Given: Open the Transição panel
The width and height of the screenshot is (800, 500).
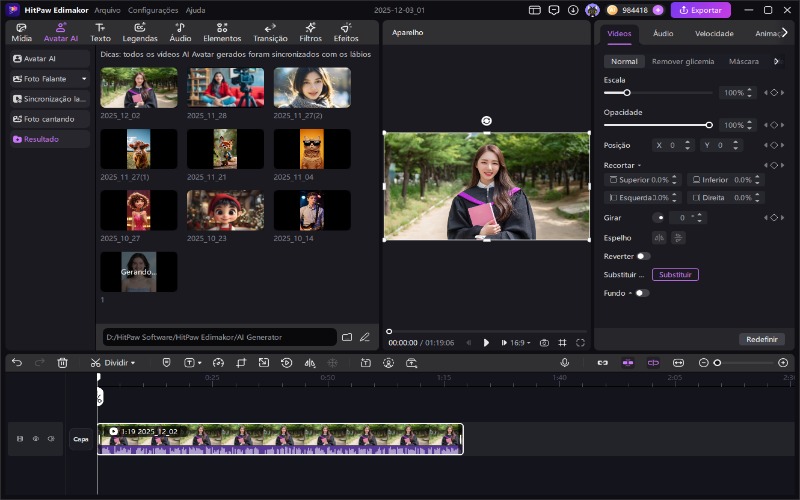Looking at the screenshot, I should [x=270, y=32].
